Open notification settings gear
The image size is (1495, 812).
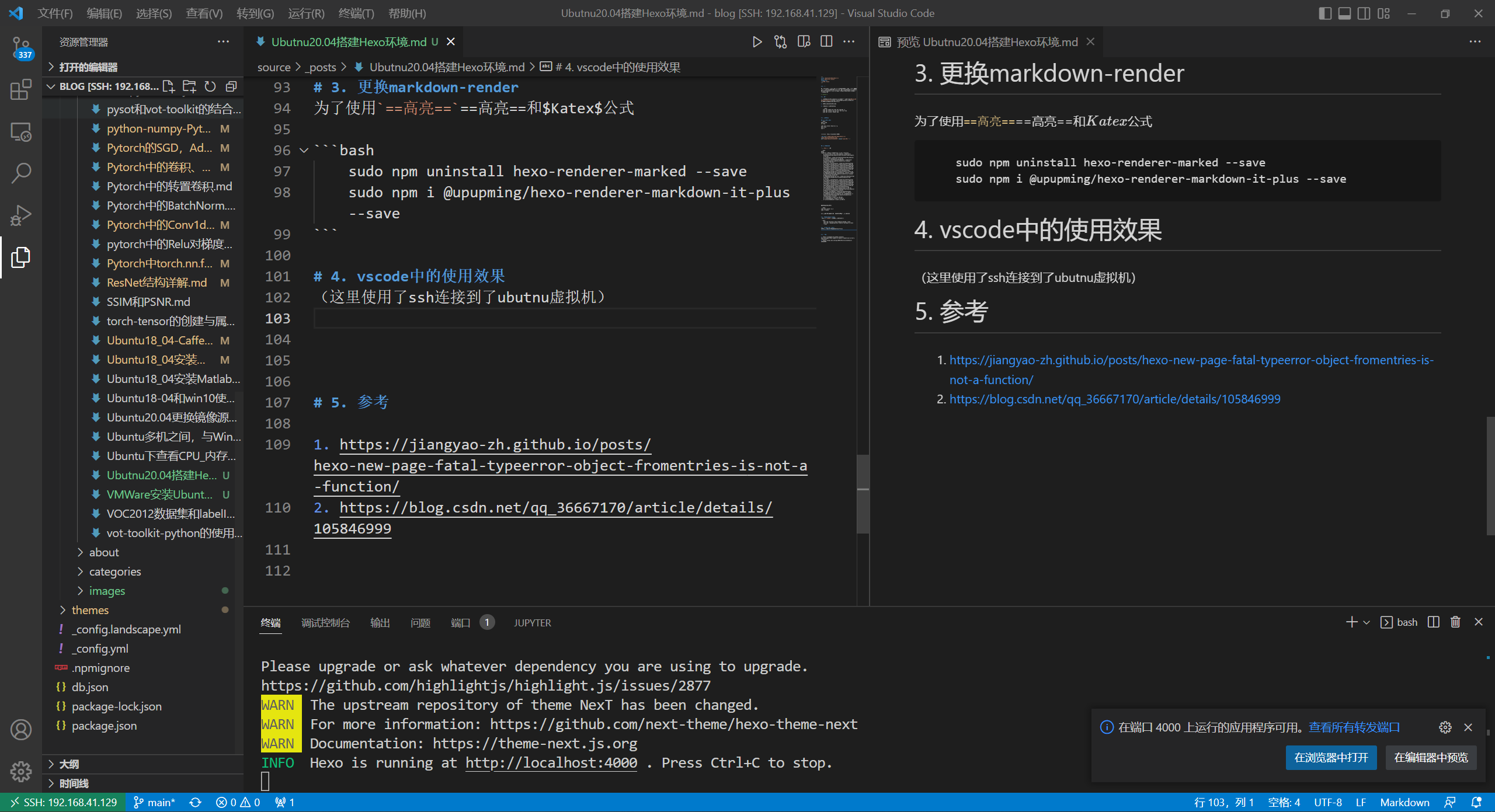coord(1445,727)
